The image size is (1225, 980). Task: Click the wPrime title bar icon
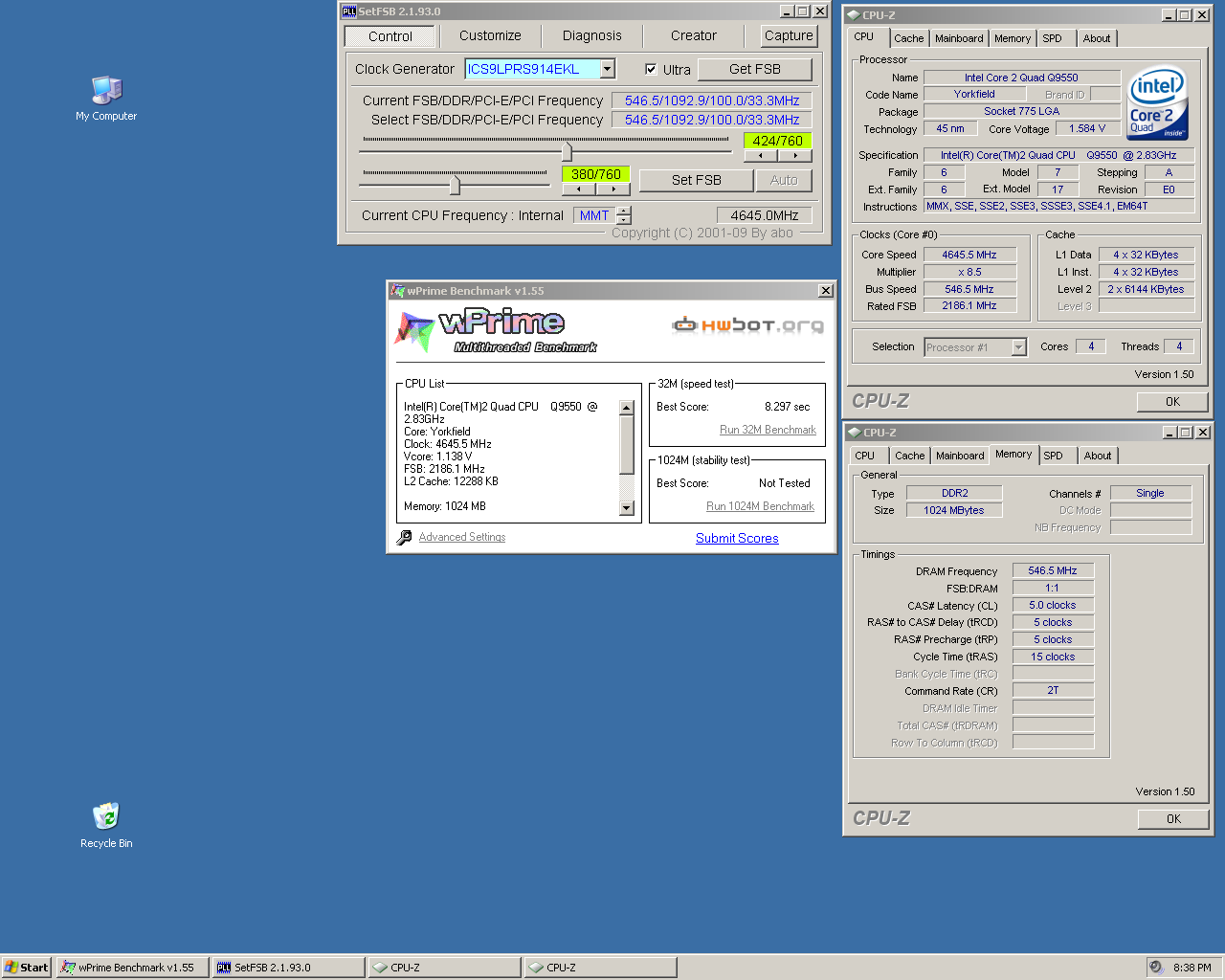(x=397, y=291)
